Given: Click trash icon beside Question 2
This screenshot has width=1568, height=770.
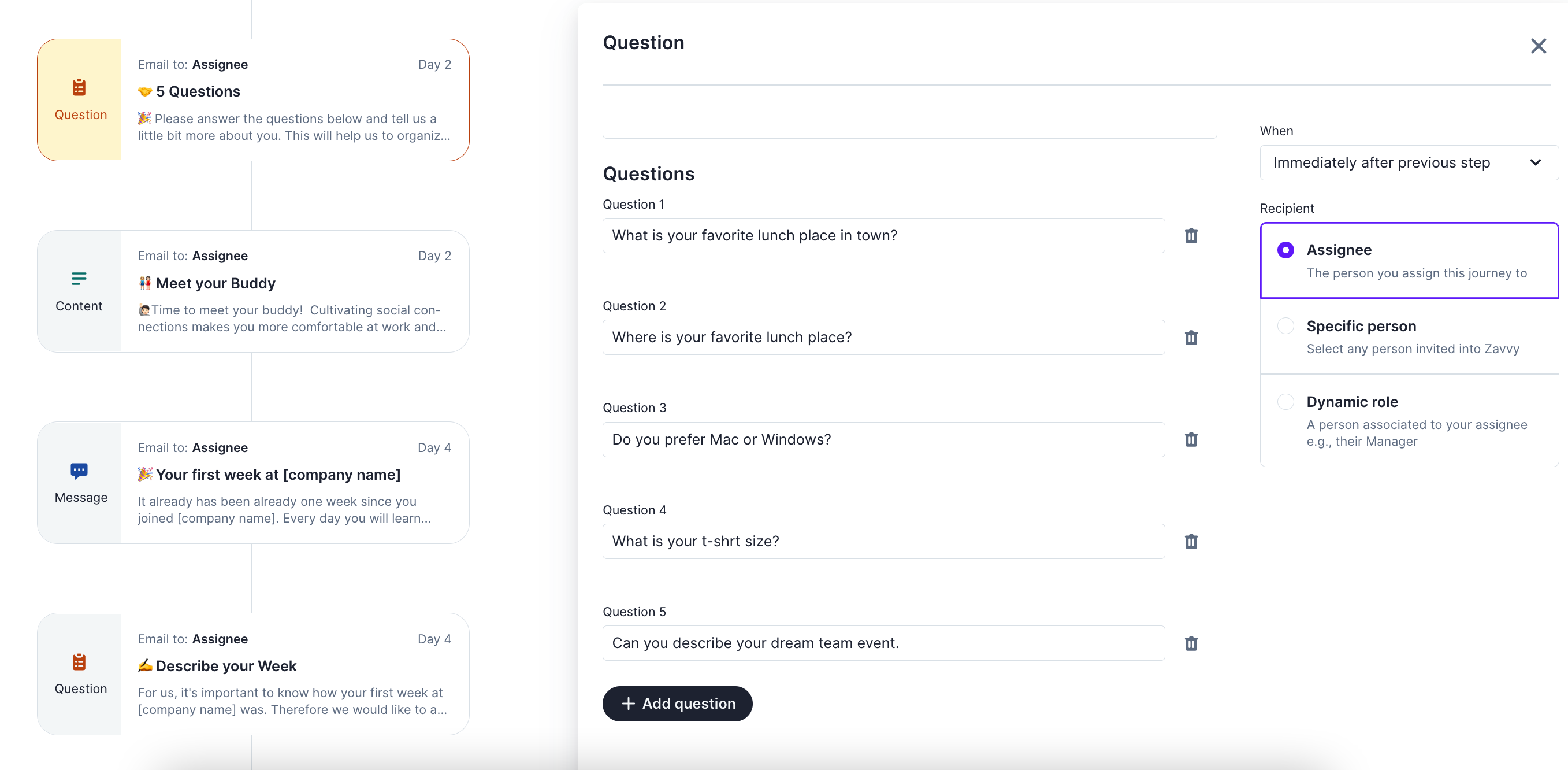Looking at the screenshot, I should click(x=1191, y=338).
